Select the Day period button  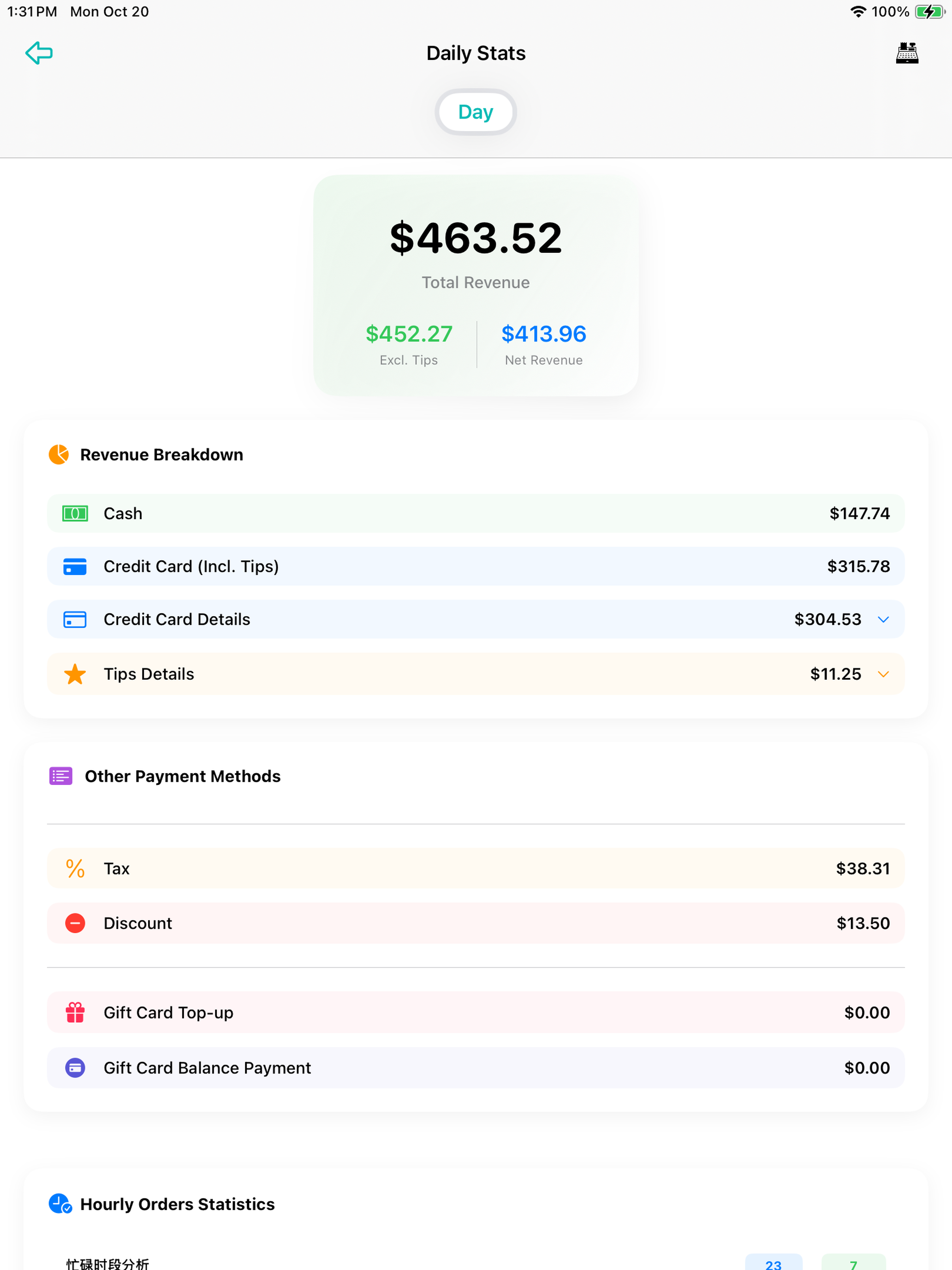[476, 112]
